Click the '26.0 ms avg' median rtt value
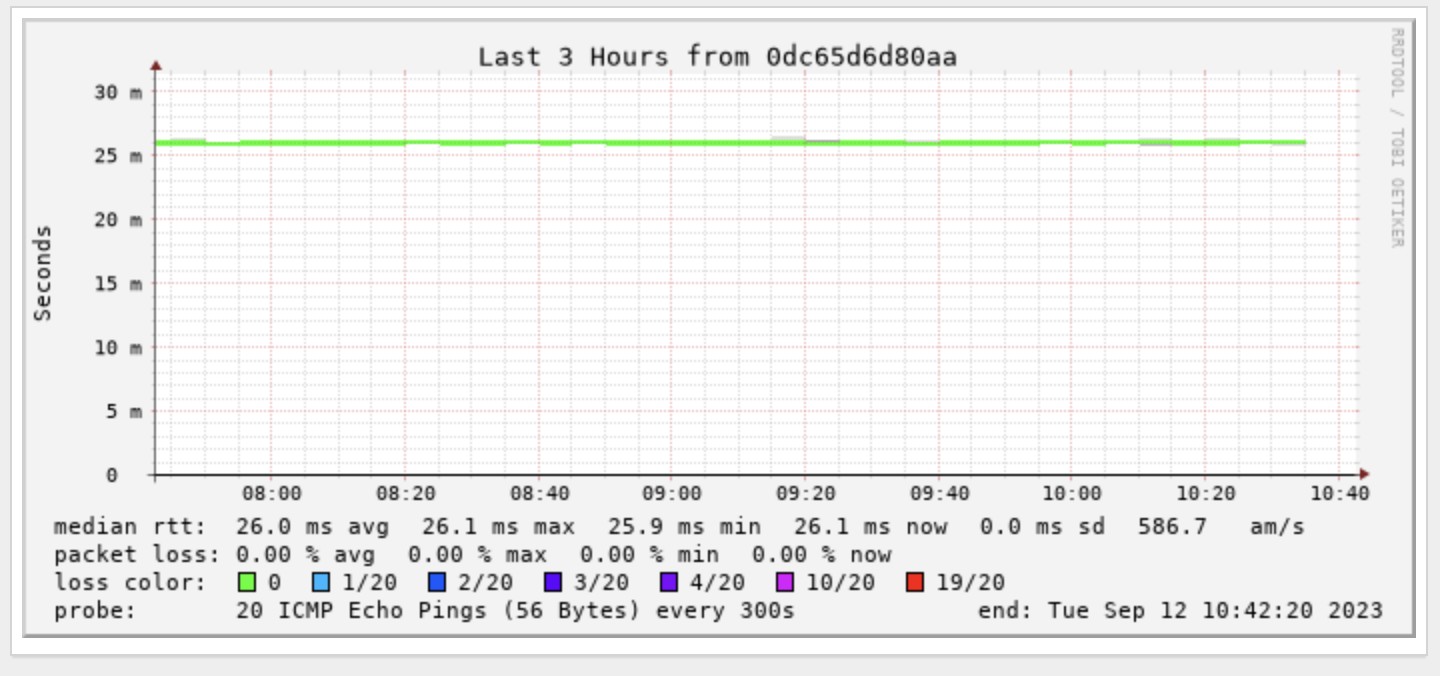This screenshot has height=676, width=1440. coord(312,526)
